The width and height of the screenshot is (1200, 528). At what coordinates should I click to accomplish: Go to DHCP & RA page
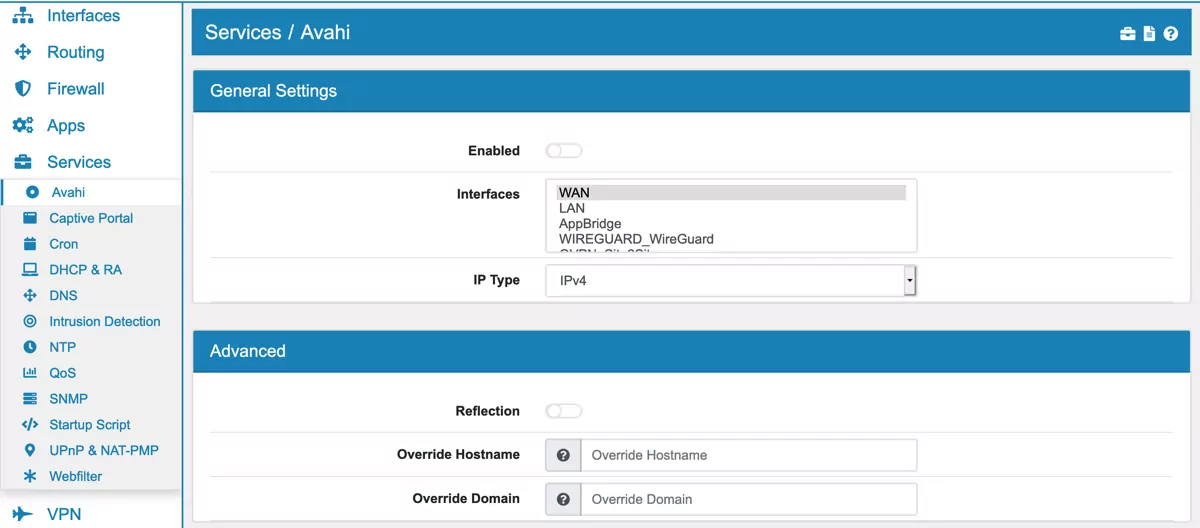coord(85,270)
